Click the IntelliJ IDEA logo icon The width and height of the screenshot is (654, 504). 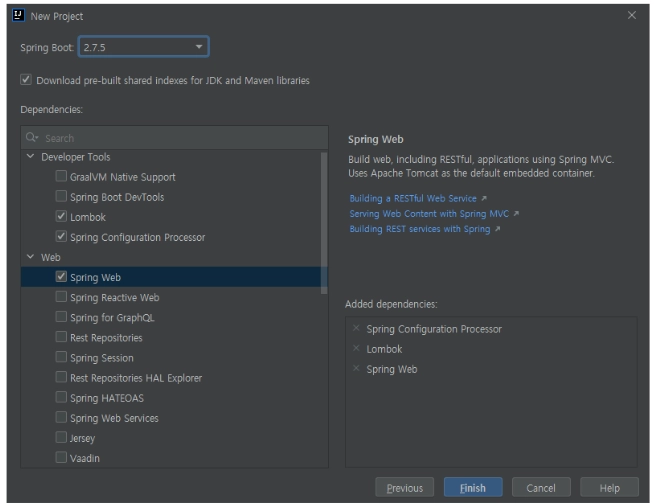(x=18, y=15)
